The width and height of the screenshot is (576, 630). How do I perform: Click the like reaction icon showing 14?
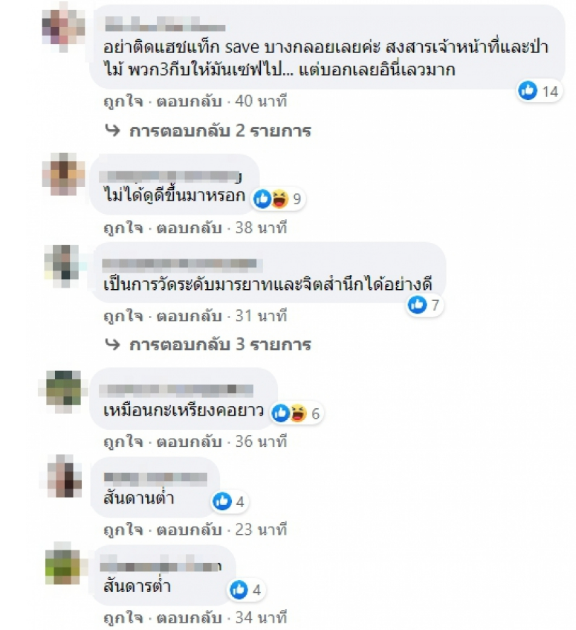[527, 90]
